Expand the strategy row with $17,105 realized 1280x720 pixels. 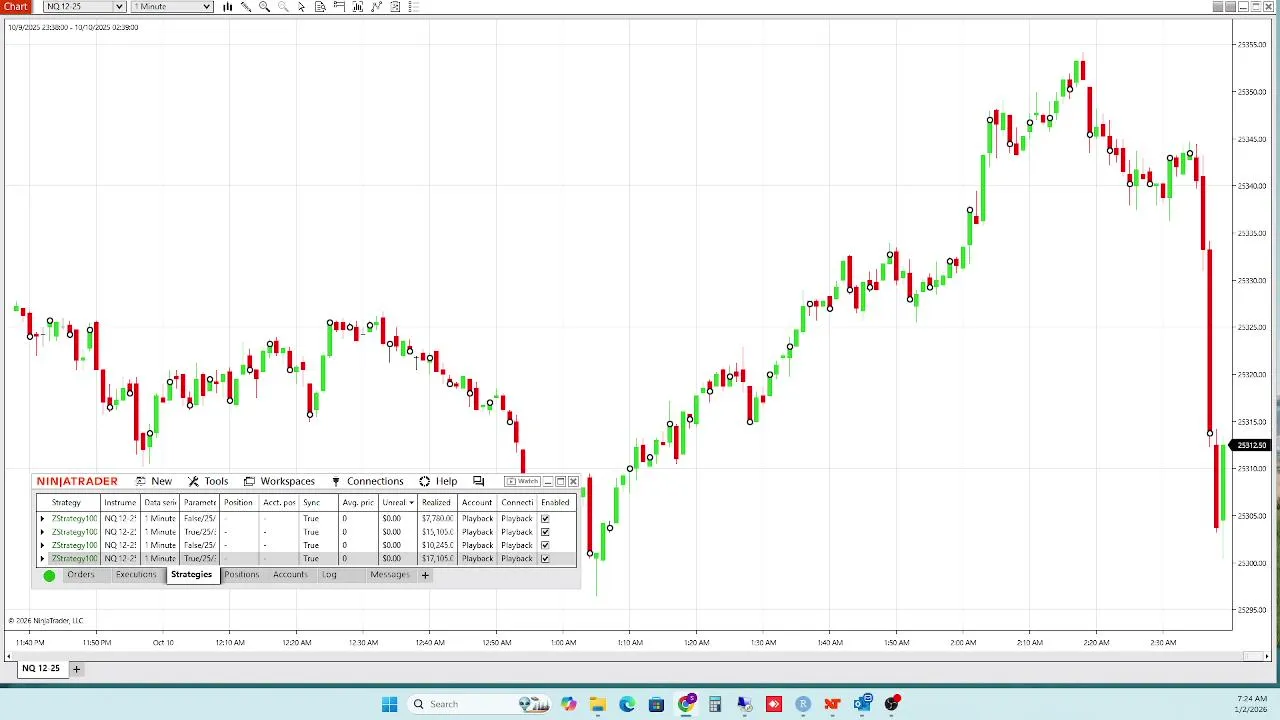coord(42,558)
